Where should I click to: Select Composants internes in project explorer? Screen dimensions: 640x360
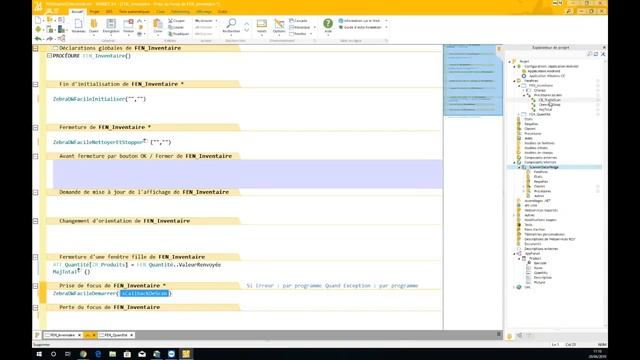(x=540, y=162)
